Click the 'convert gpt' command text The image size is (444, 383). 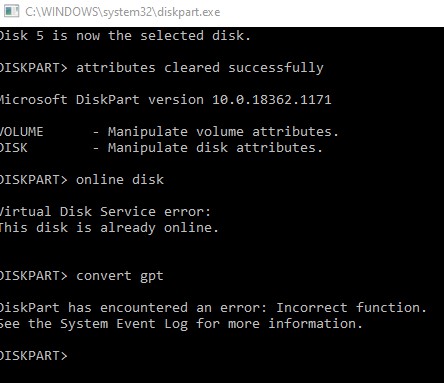point(120,276)
